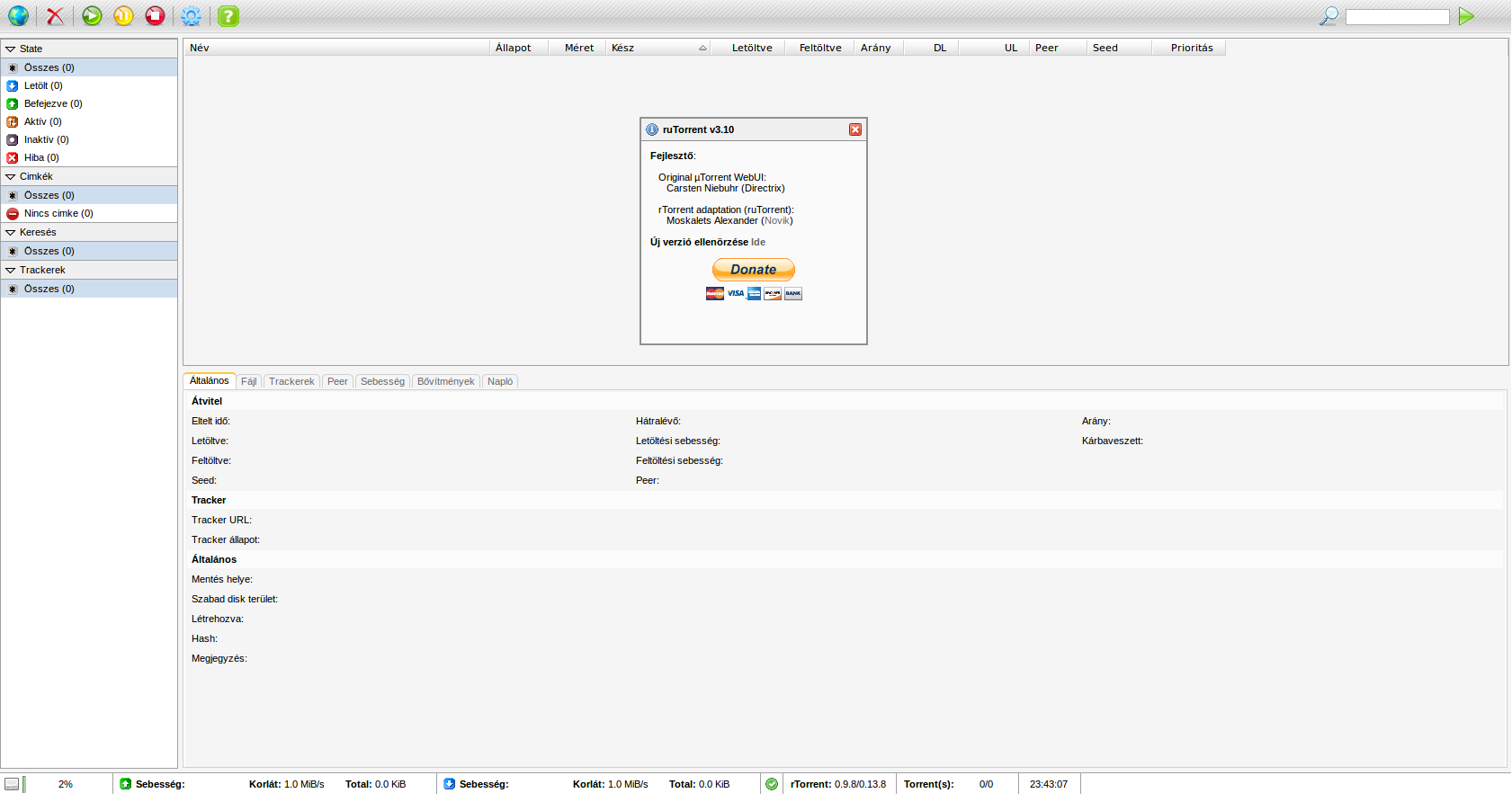Click the Torrent(s): 0/0 status entry
Image resolution: width=1512 pixels, height=802 pixels.
click(949, 784)
